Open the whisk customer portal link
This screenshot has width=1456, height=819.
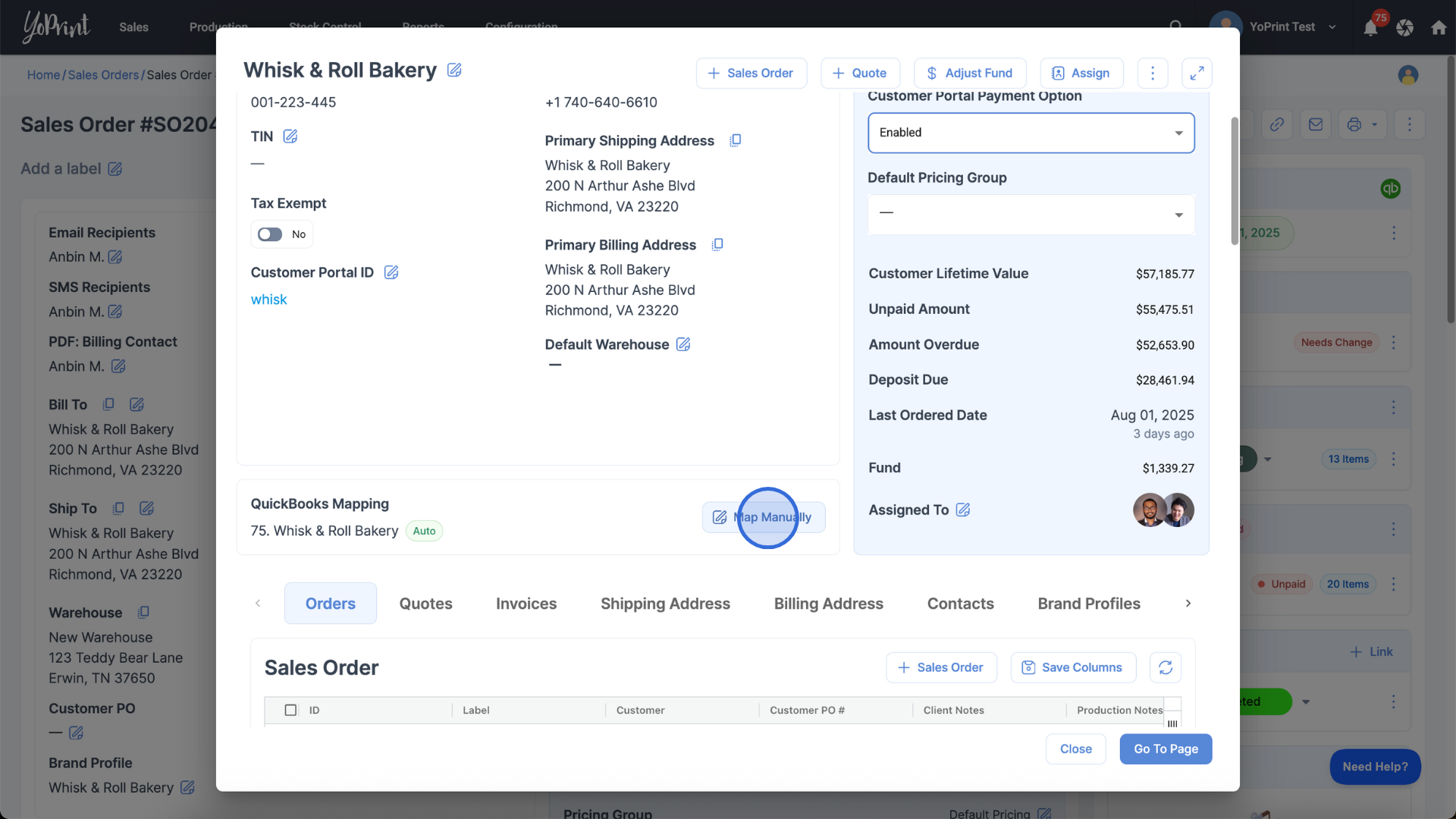268,300
